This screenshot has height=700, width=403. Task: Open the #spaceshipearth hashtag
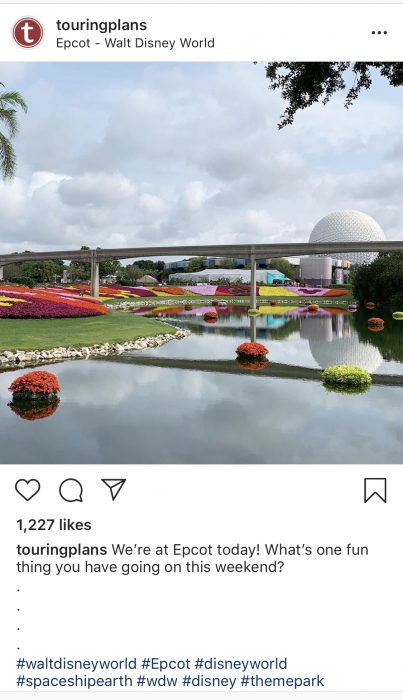coord(74,682)
